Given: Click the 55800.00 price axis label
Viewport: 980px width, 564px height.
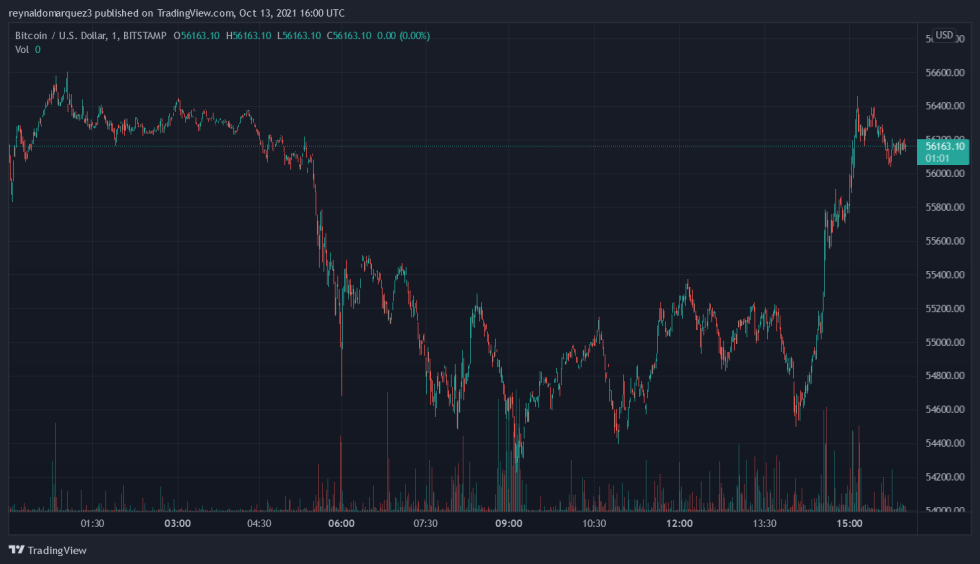Looking at the screenshot, I should point(945,207).
